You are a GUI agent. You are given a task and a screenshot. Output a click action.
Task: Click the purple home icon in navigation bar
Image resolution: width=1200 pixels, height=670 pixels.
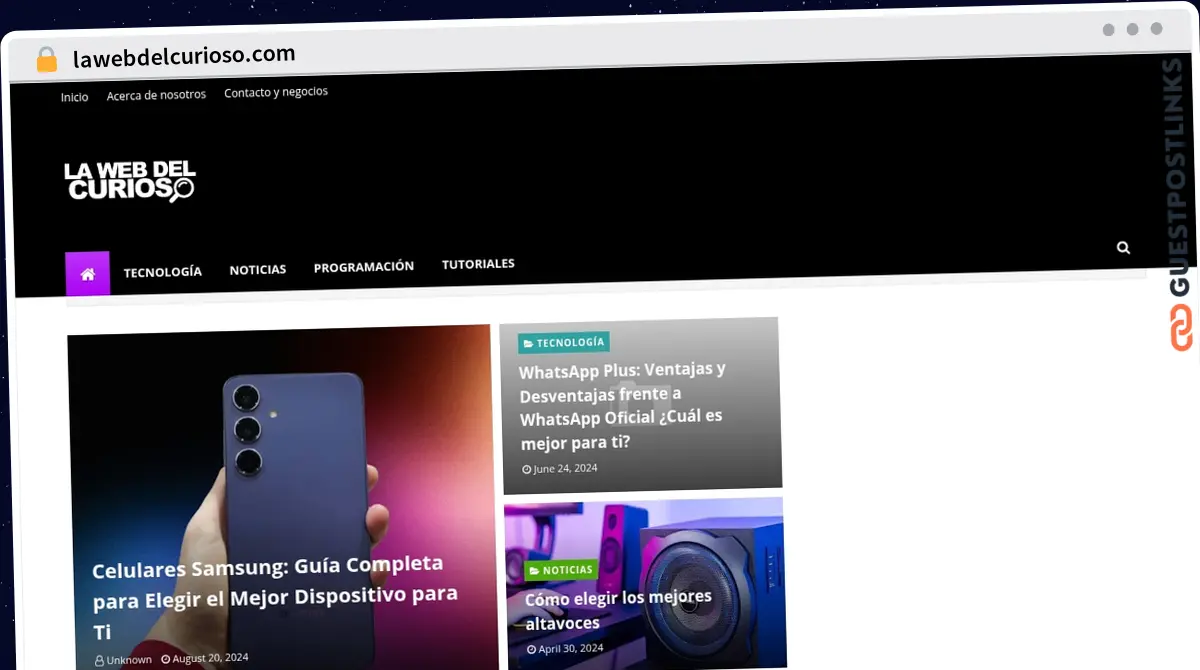coord(87,273)
